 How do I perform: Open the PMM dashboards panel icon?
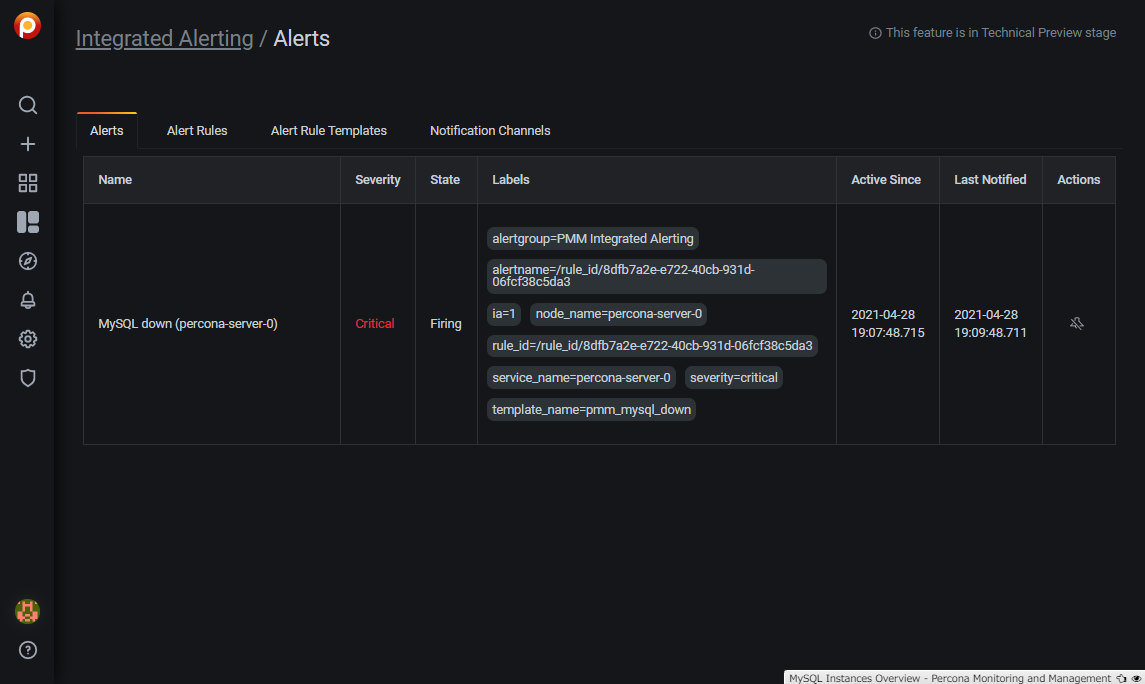click(x=28, y=222)
